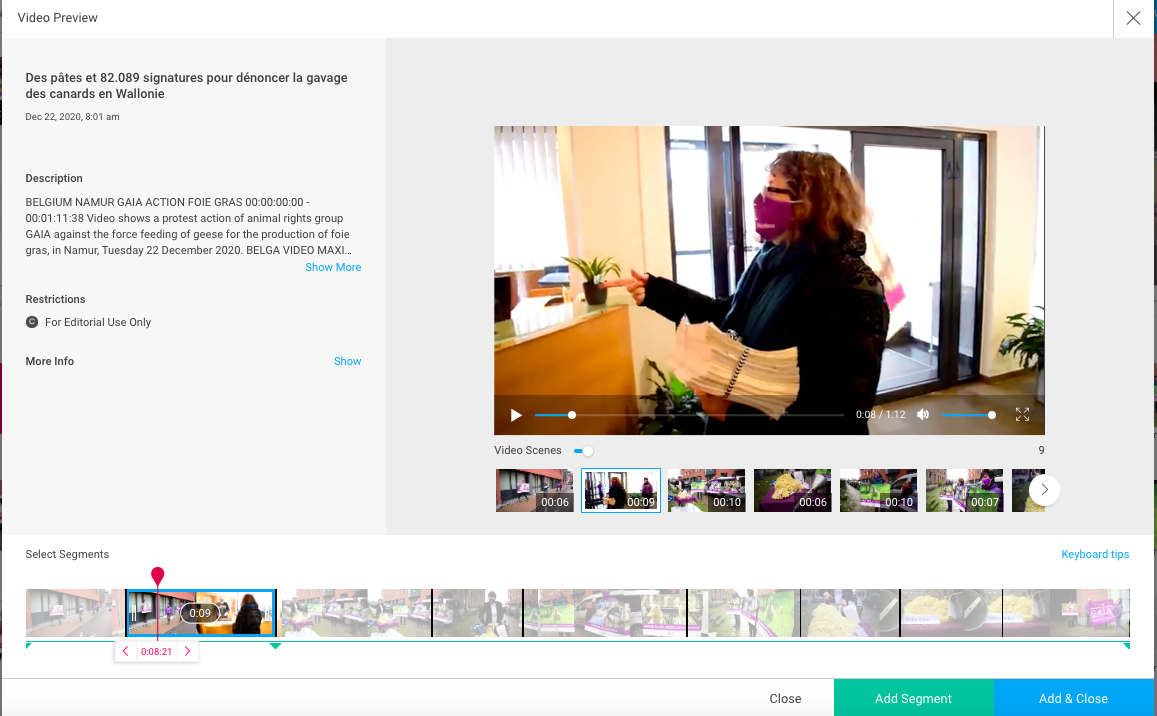
Task: Click the 0:08 / 1:12 time display
Action: point(880,415)
